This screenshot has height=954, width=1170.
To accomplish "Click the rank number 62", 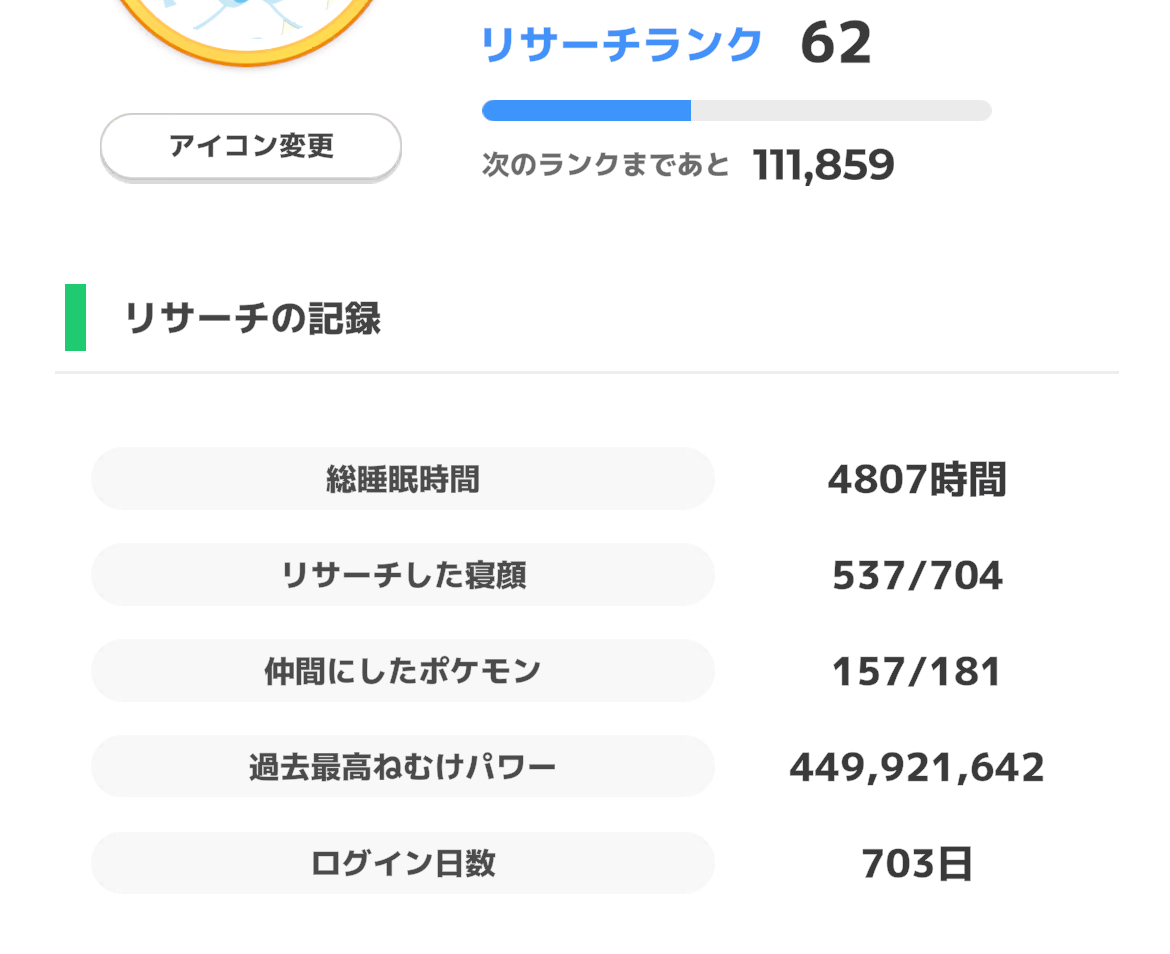I will tap(836, 43).
